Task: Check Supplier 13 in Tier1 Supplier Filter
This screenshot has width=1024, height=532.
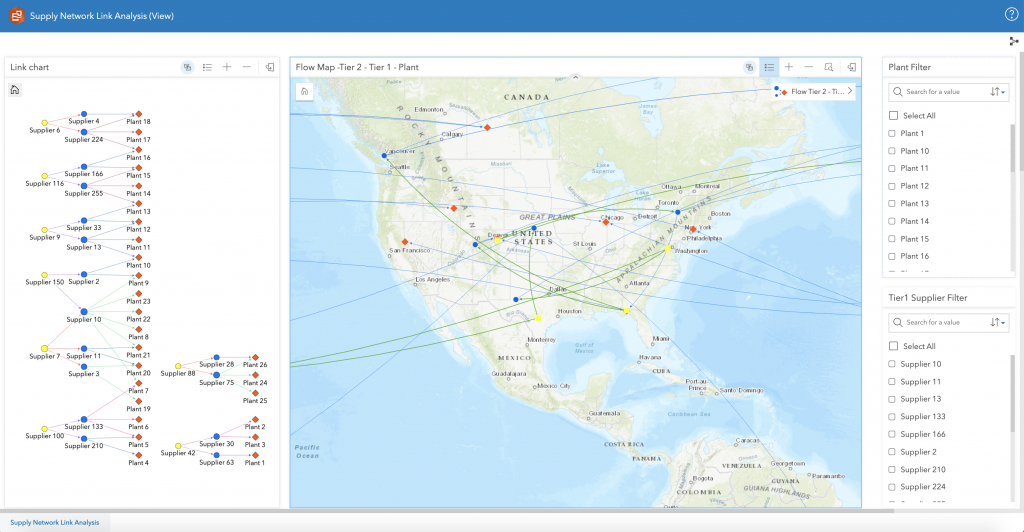Action: pyautogui.click(x=892, y=399)
